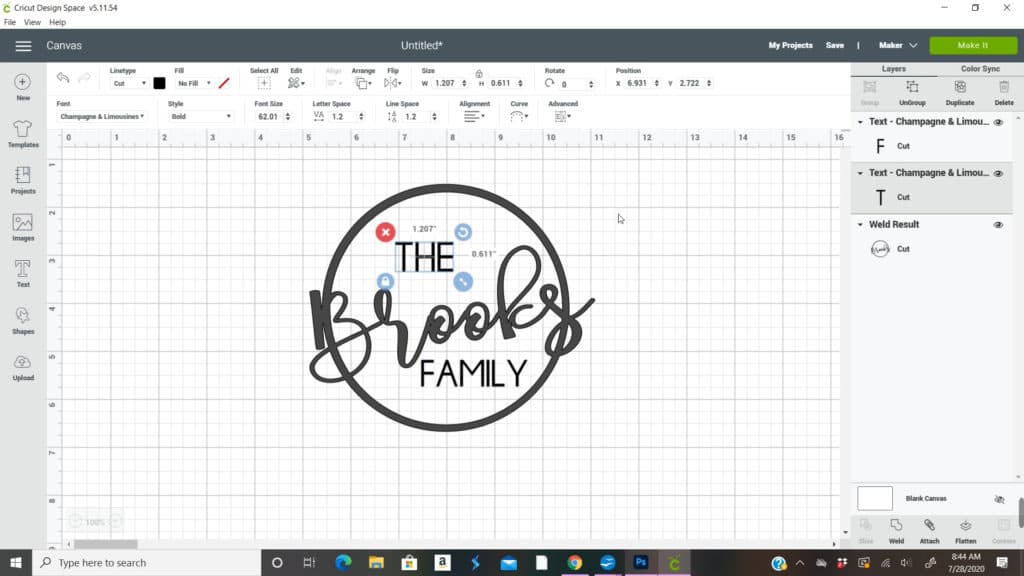This screenshot has height=576, width=1024.
Task: Hide the Weld Result layer
Action: (998, 225)
